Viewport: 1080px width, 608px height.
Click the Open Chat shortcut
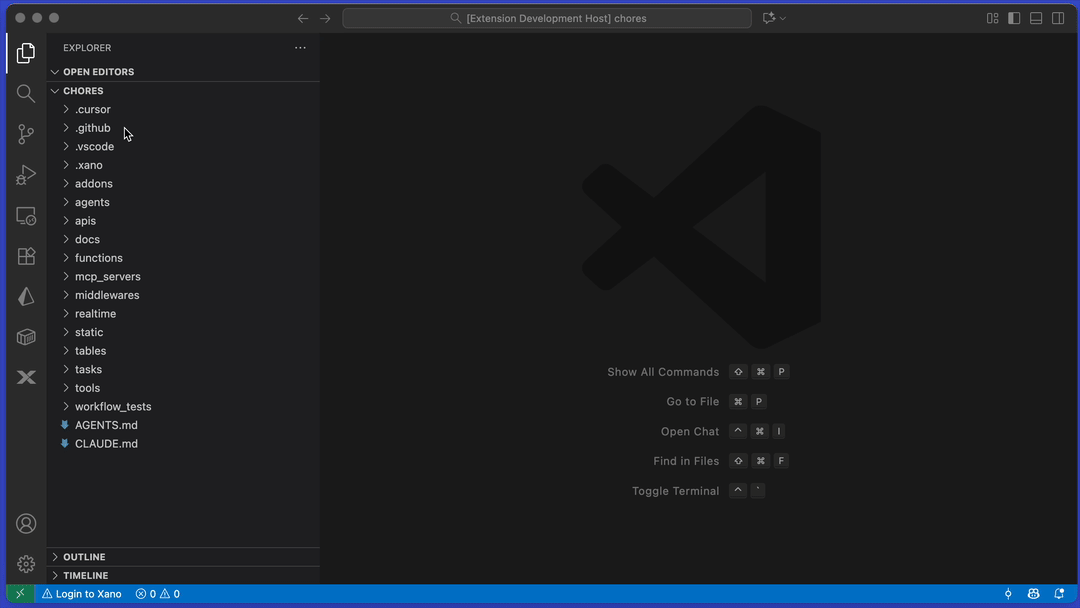point(723,432)
